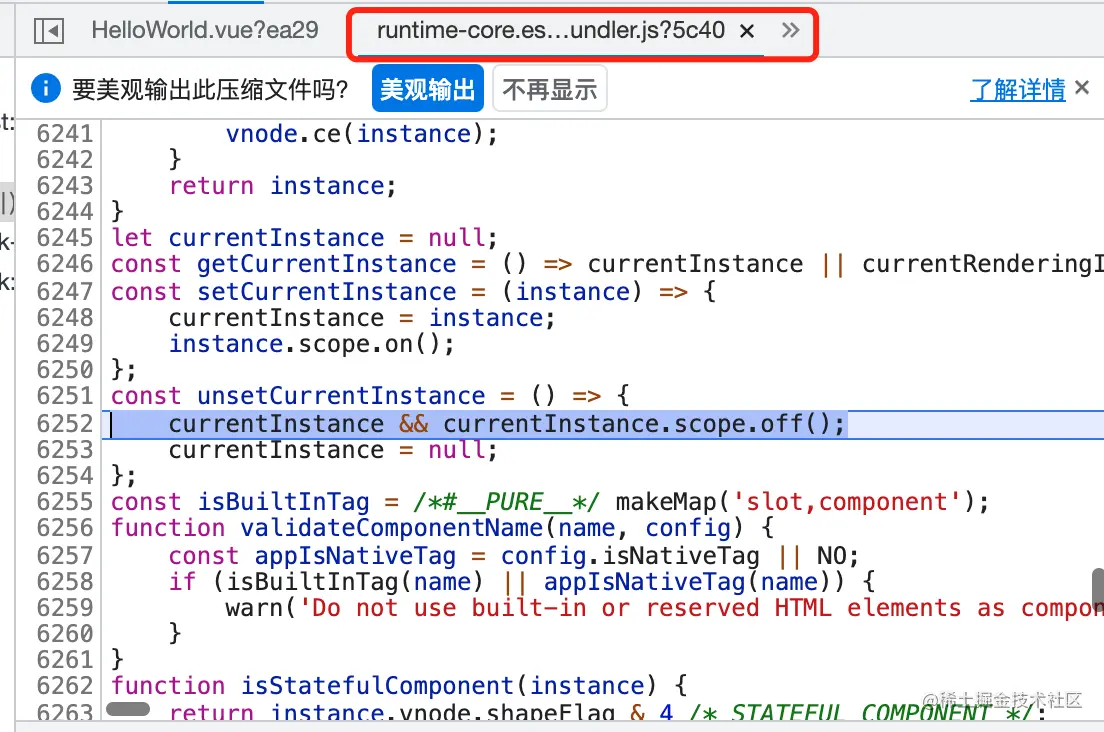The width and height of the screenshot is (1104, 732).
Task: Show more tabs via the double chevron
Action: coord(791,30)
